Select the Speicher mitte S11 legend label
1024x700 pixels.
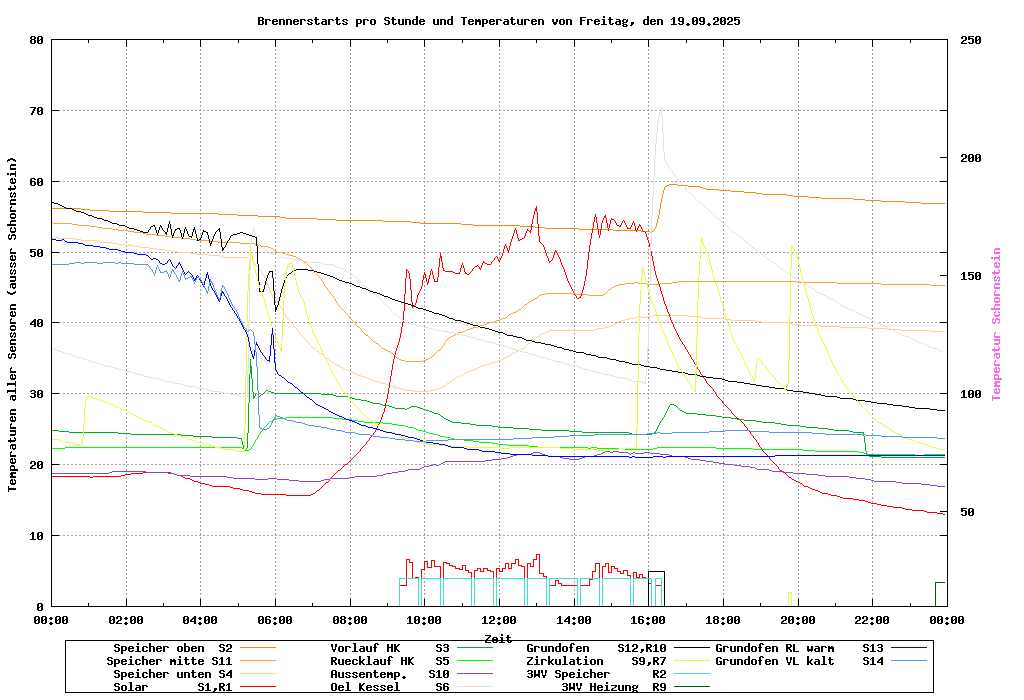tap(169, 661)
